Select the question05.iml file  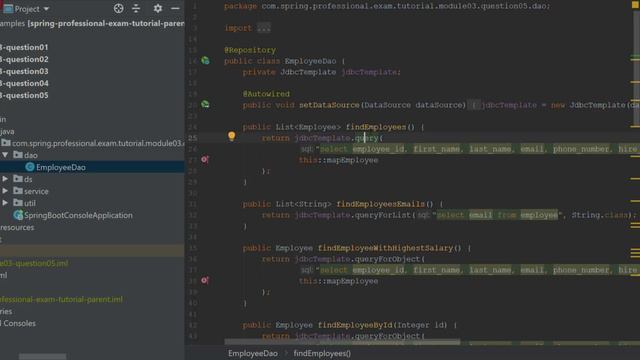click(x=34, y=263)
